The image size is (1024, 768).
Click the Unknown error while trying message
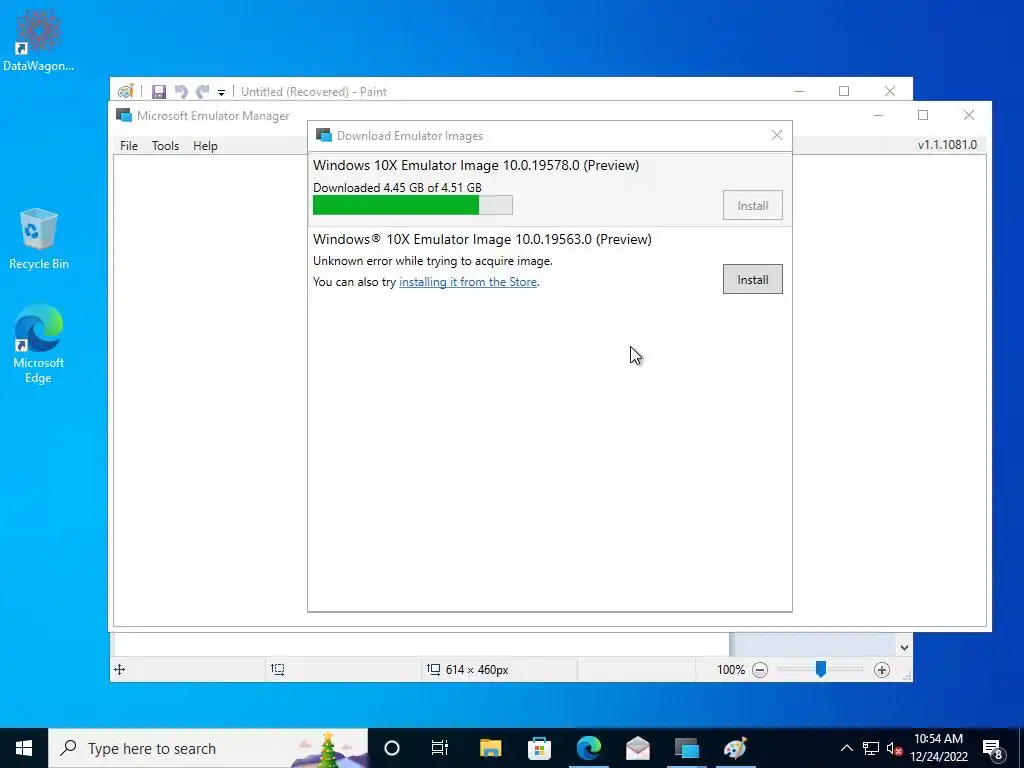[432, 261]
